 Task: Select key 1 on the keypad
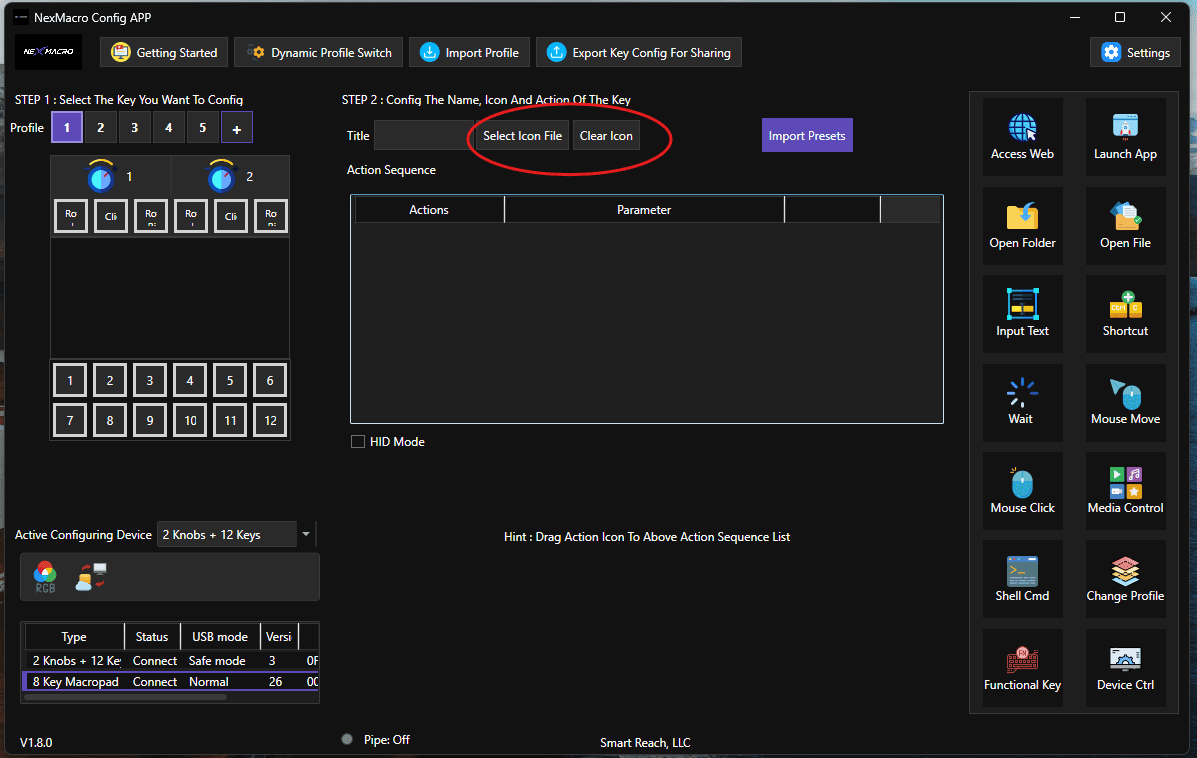click(70, 380)
